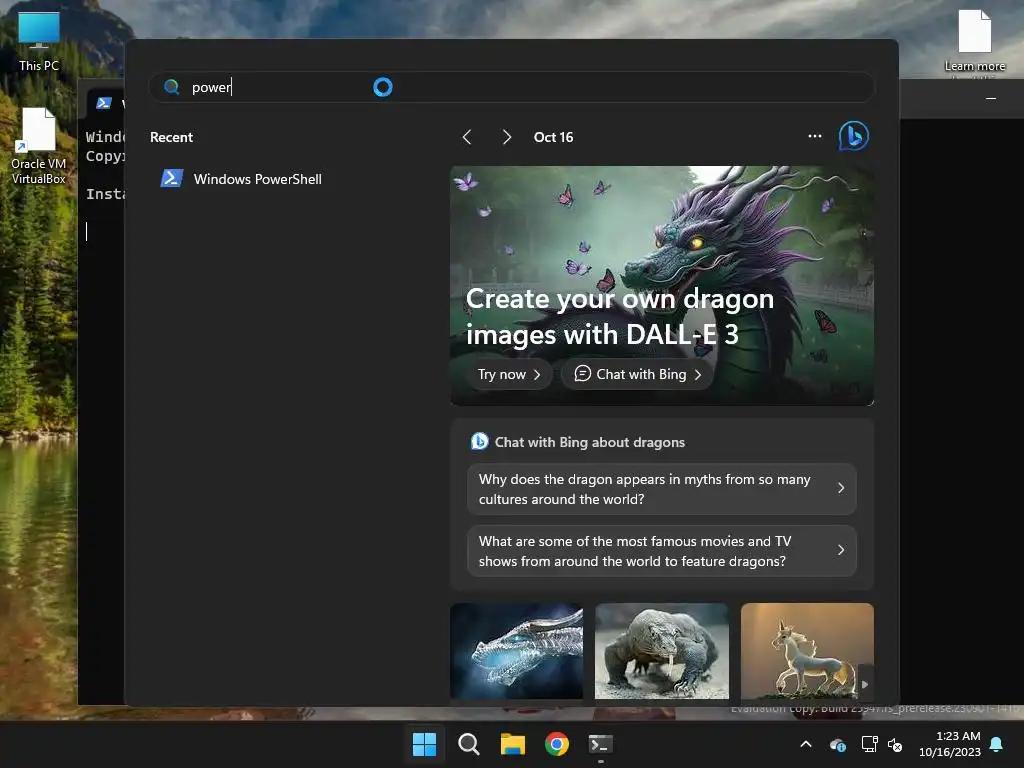1024x768 pixels.
Task: Switch to Terminal in the taskbar
Action: 601,744
